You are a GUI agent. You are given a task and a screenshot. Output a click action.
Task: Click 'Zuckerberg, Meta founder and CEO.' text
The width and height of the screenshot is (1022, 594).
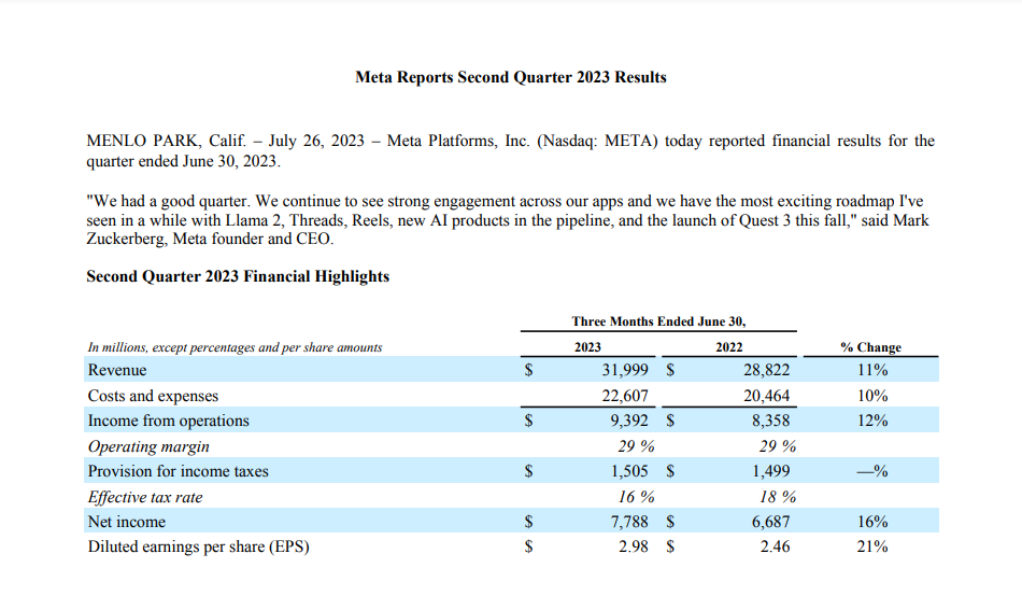[210, 239]
